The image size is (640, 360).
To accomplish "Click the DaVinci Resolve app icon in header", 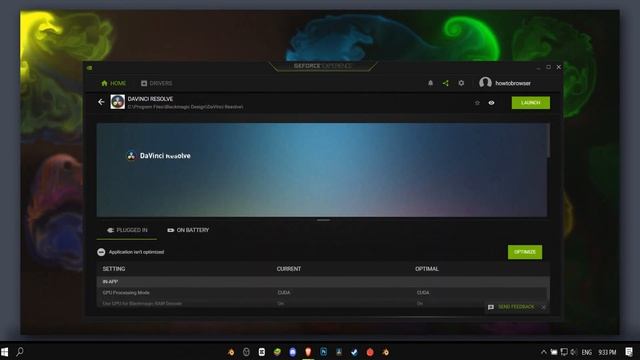I will pyautogui.click(x=118, y=102).
